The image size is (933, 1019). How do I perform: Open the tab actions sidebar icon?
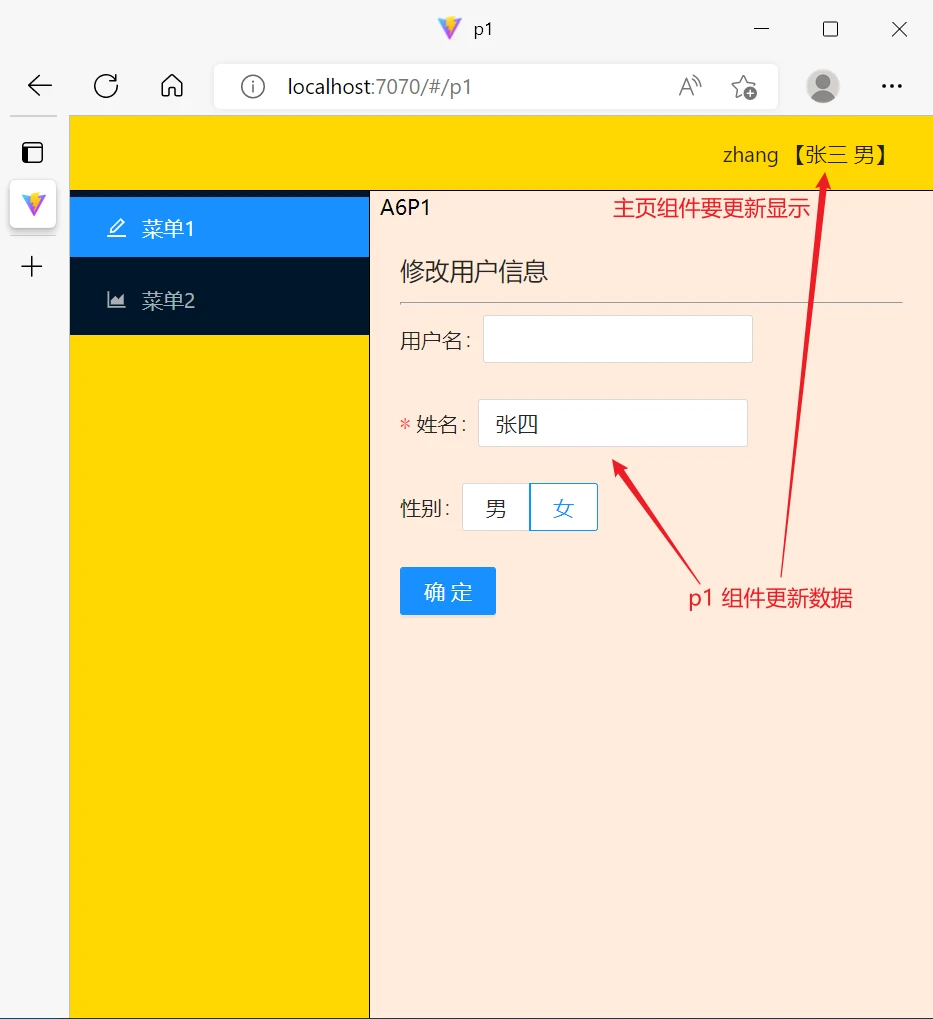[33, 152]
